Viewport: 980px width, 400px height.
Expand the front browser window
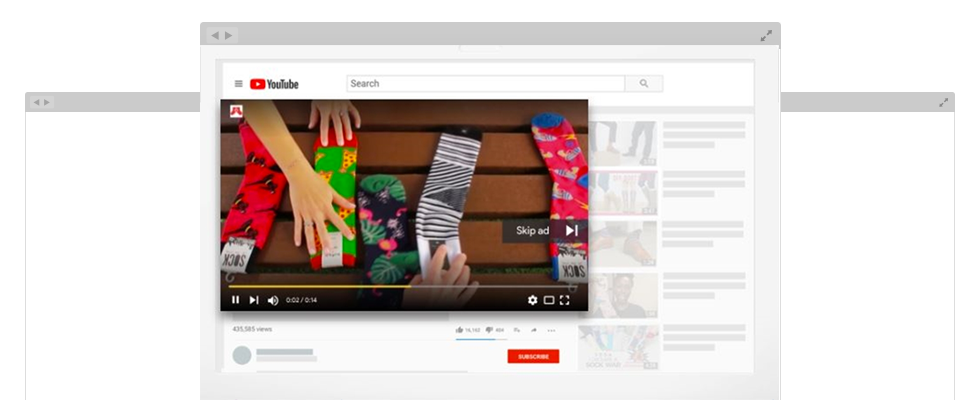tap(766, 36)
